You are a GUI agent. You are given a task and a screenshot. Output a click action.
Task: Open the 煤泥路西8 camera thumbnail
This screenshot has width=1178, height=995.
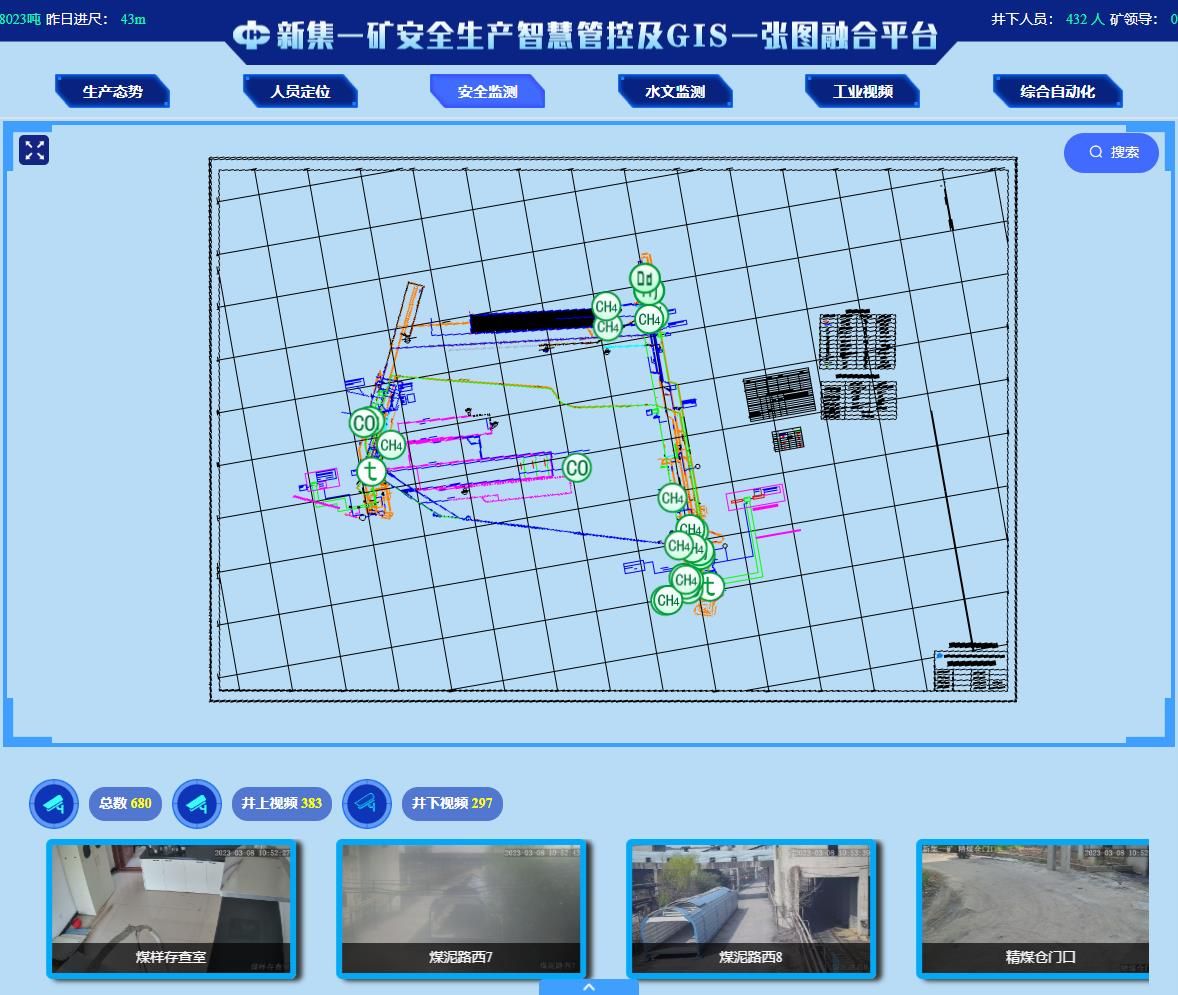point(751,909)
